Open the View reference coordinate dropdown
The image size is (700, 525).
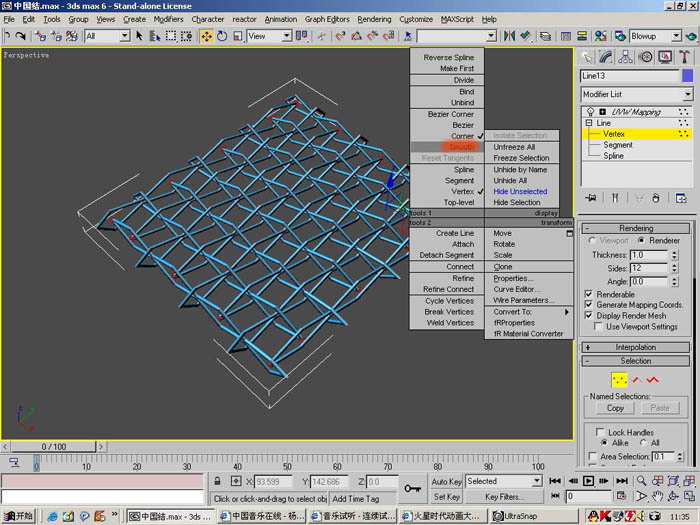[x=269, y=36]
